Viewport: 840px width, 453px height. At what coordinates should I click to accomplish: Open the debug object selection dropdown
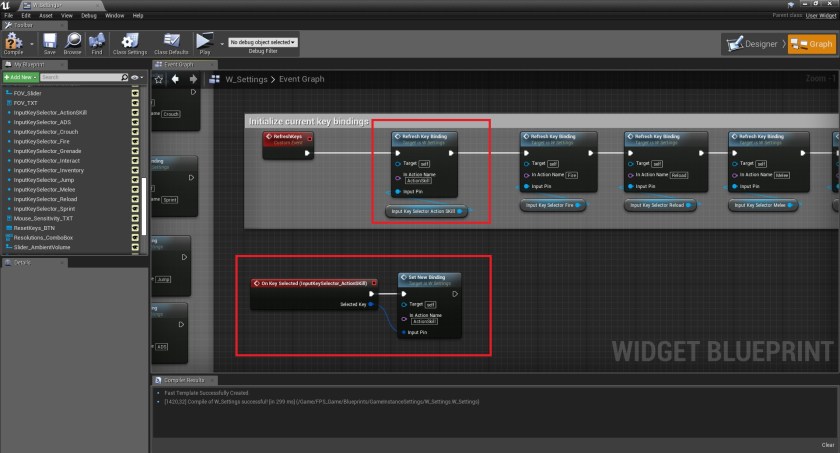point(264,43)
